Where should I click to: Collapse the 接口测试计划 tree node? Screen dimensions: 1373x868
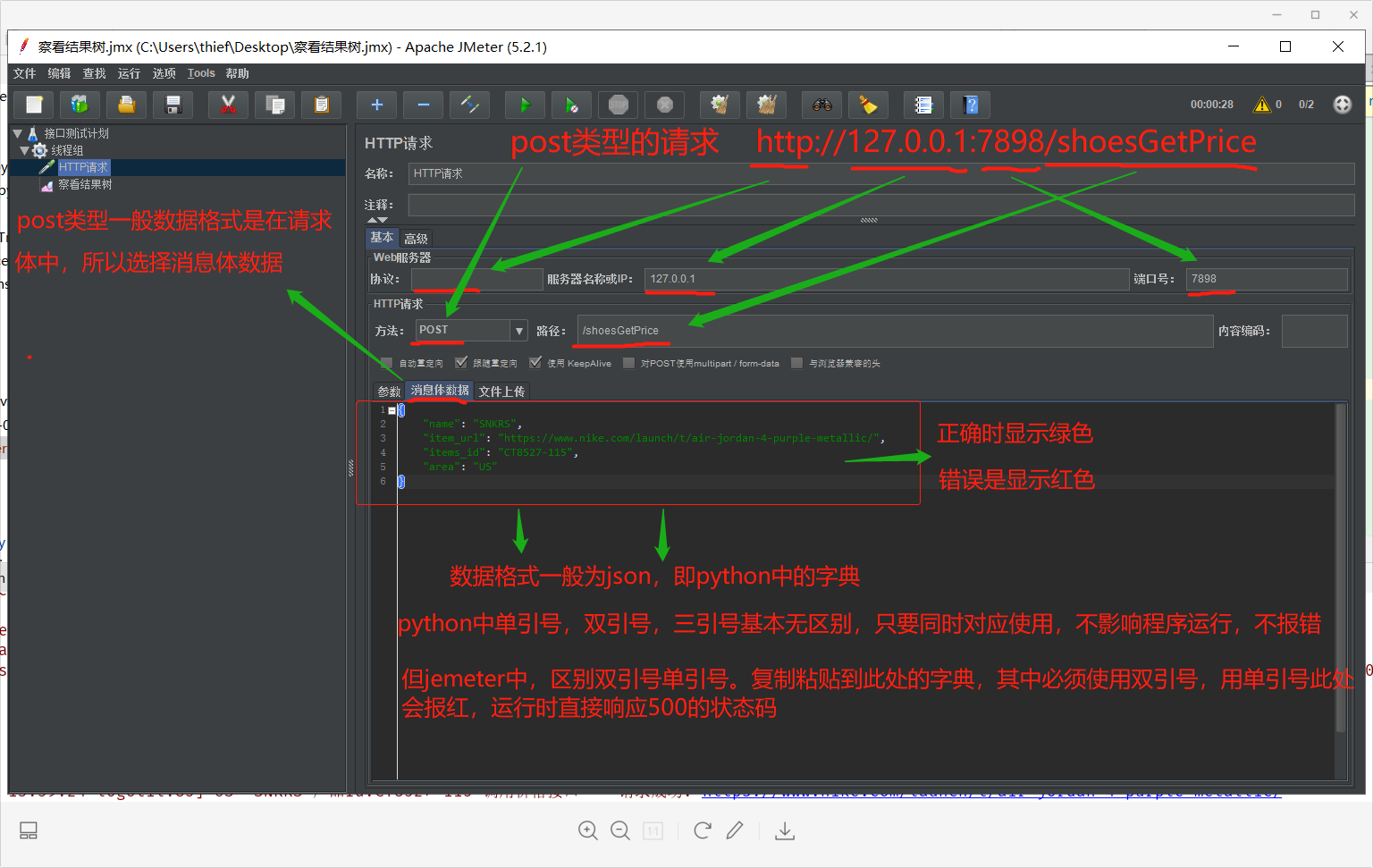(x=16, y=132)
